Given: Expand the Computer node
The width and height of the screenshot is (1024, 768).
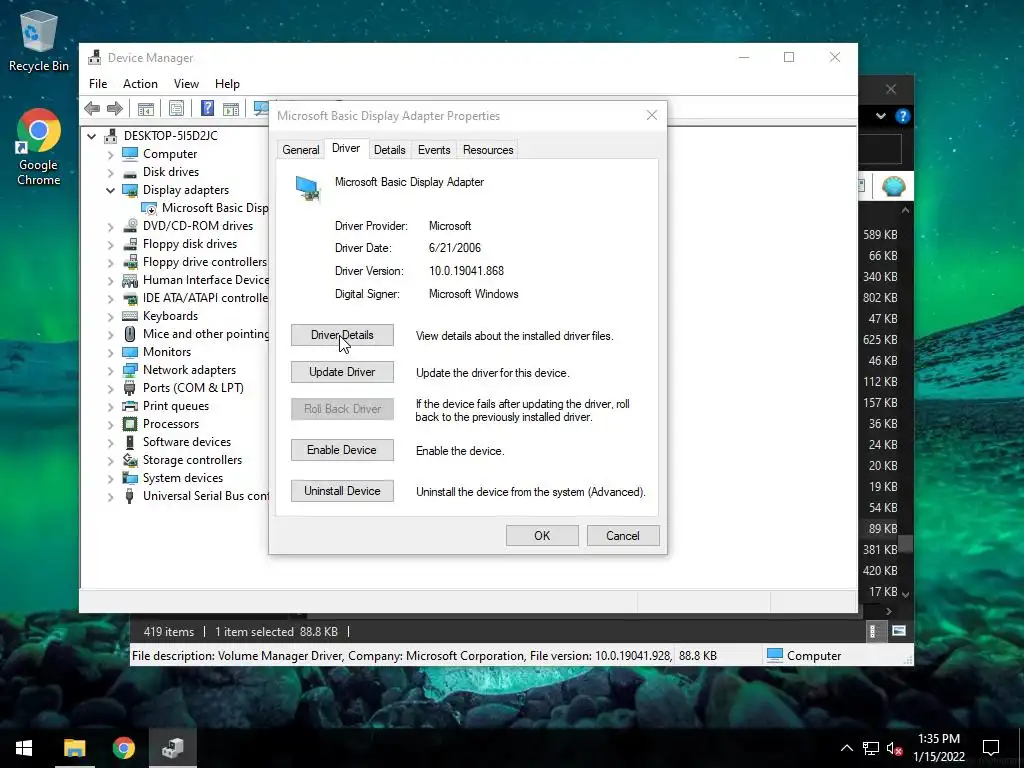Looking at the screenshot, I should 110,155.
